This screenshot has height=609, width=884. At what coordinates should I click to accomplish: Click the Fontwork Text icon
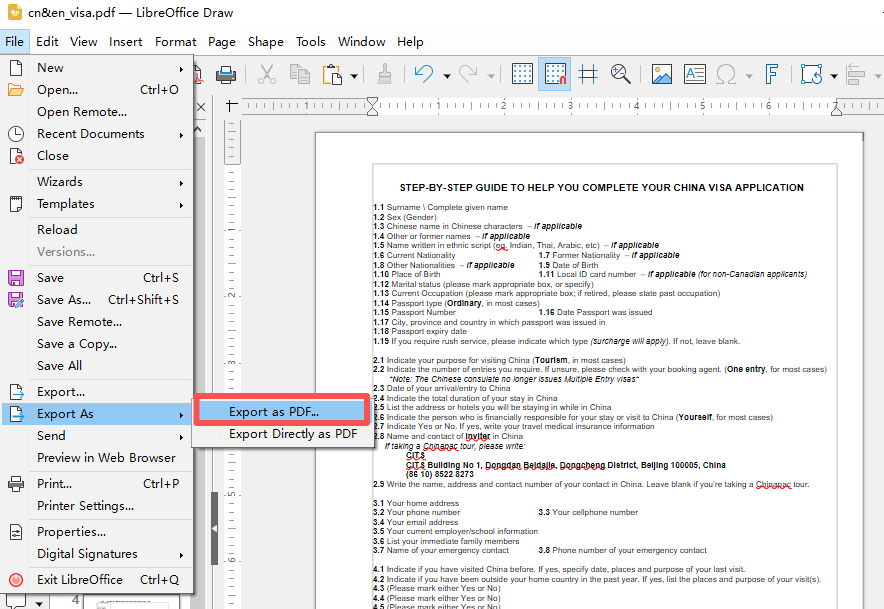pos(771,74)
